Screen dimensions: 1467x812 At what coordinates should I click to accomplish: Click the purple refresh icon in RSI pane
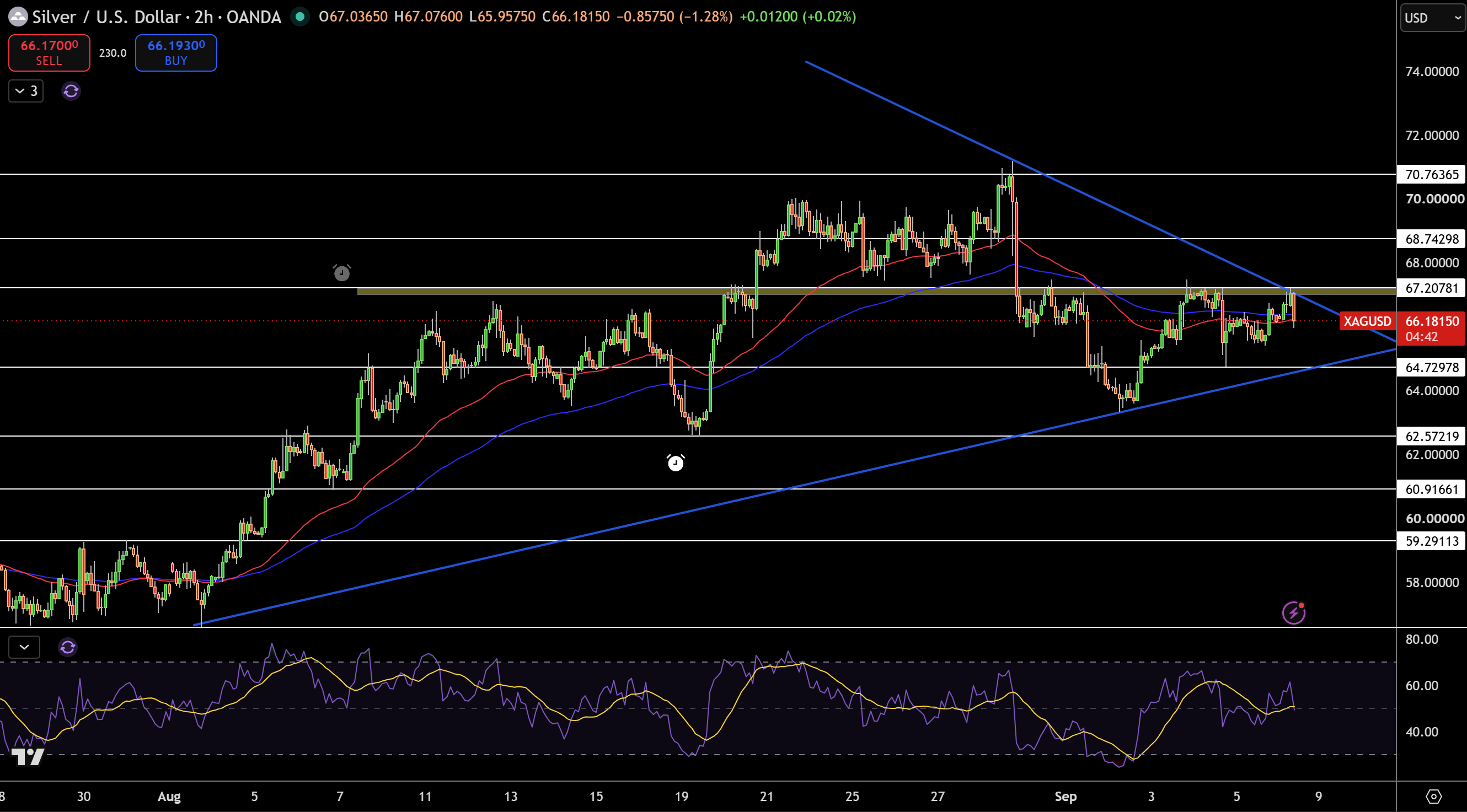click(x=68, y=646)
